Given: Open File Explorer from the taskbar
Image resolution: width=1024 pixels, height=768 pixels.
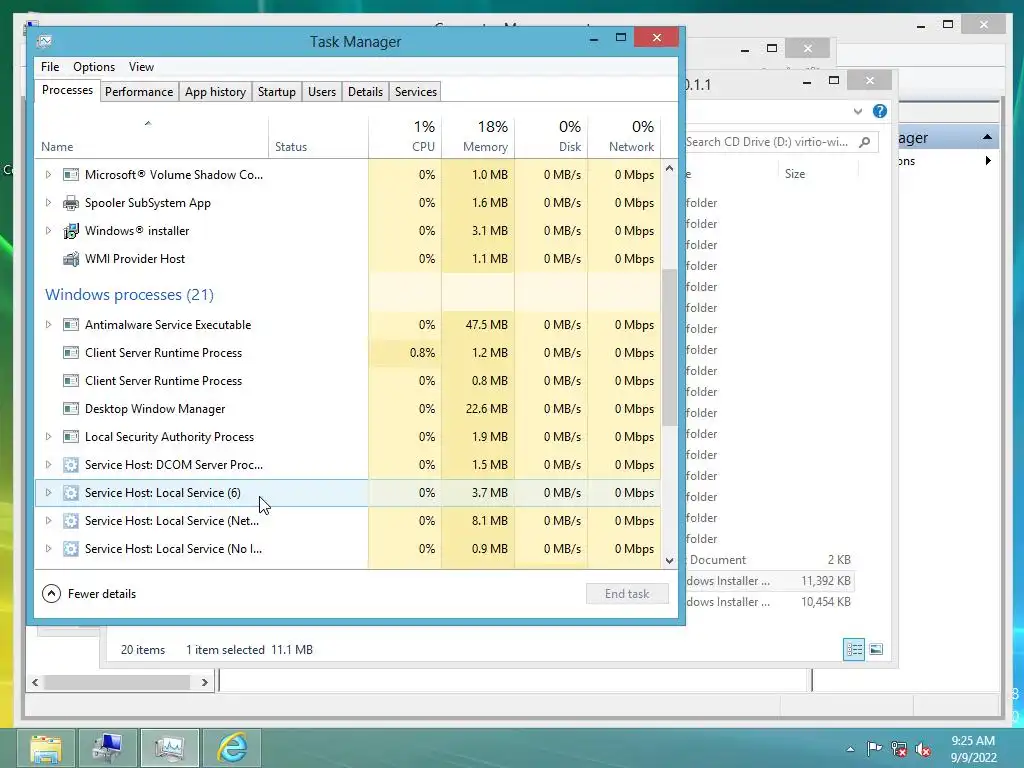Looking at the screenshot, I should click(x=46, y=748).
